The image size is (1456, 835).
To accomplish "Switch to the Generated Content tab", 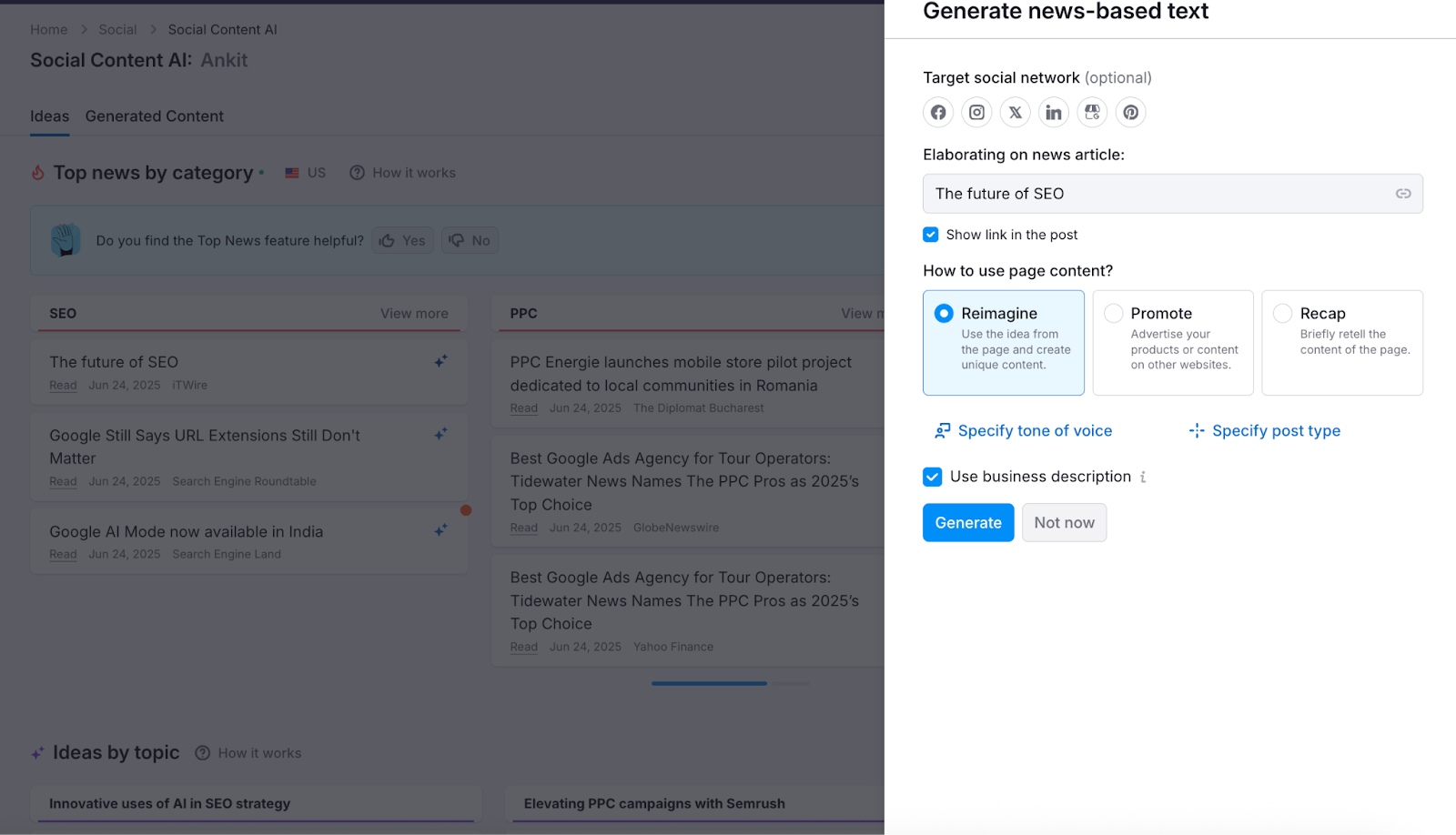I will [155, 116].
